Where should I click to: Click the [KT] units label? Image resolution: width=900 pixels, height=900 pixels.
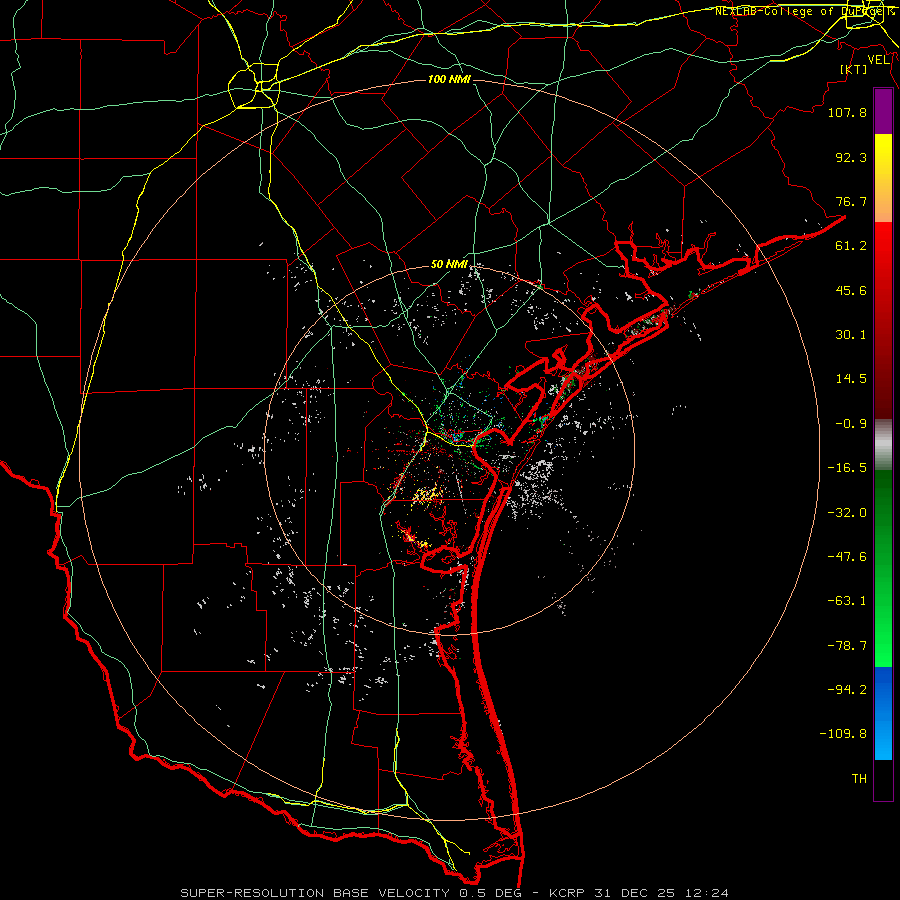point(854,69)
